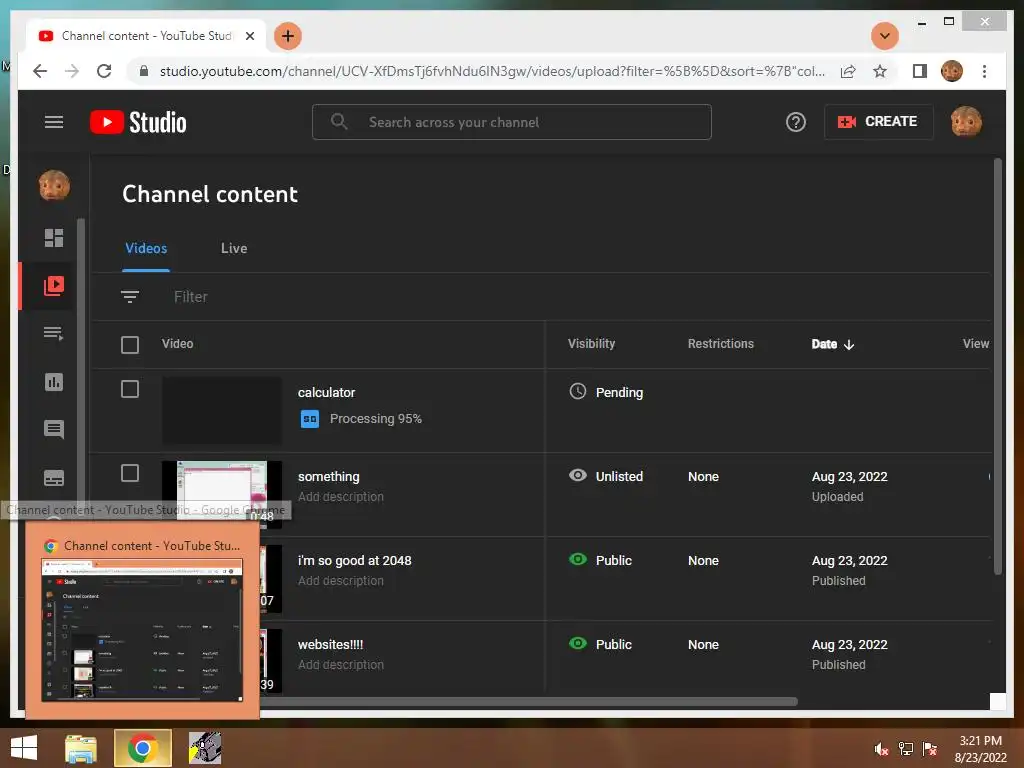Click the muted volume tray icon
This screenshot has width=1024, height=768.
(x=881, y=749)
